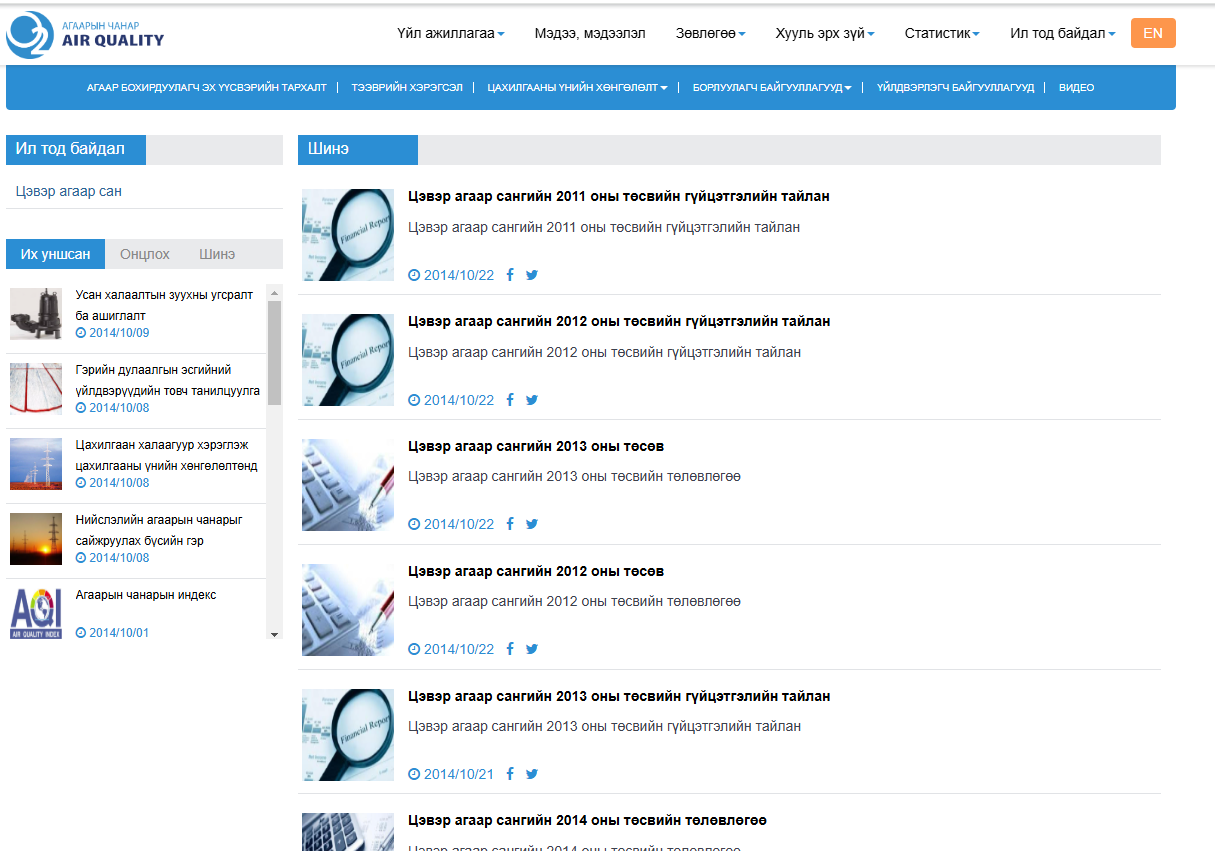
Task: Share 2012 гүйцэтгэлийн тайлан article on Facebook
Action: [x=510, y=400]
